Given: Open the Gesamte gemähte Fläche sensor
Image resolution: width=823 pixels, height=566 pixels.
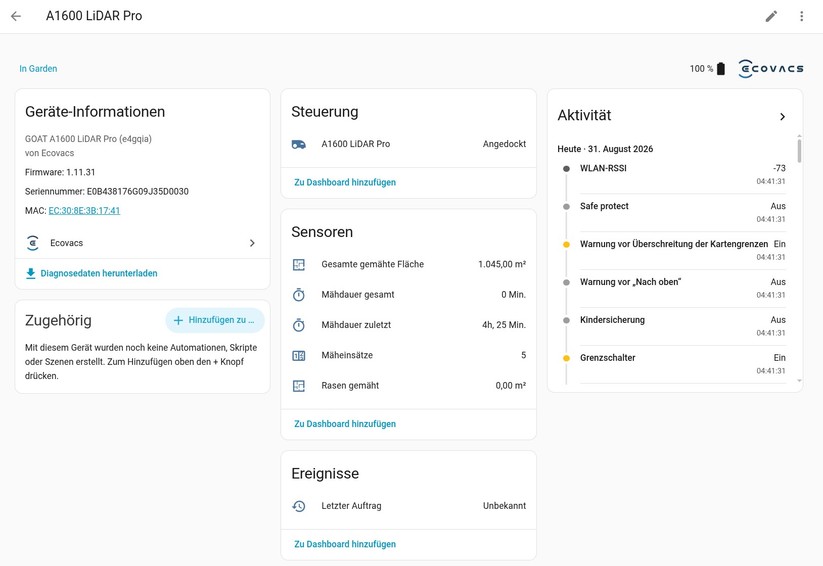Looking at the screenshot, I should (408, 265).
